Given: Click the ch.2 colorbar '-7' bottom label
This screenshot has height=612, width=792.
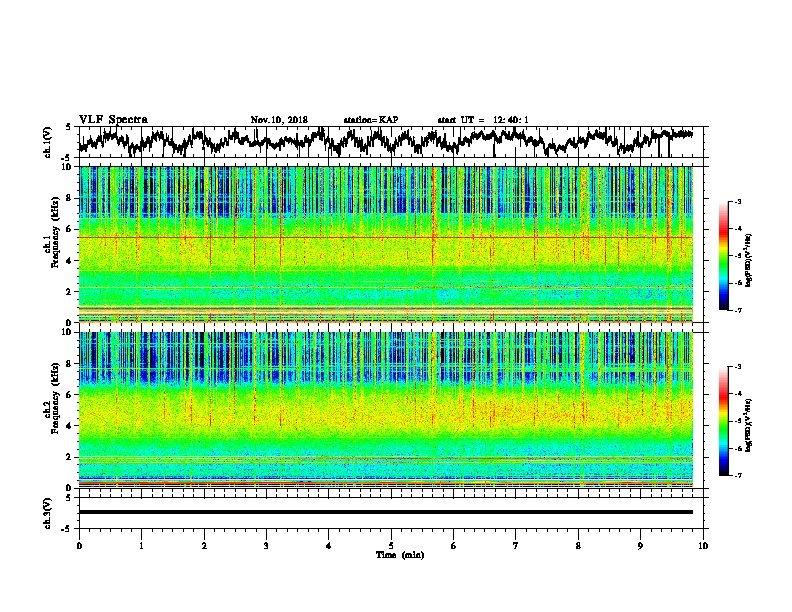Looking at the screenshot, I should (x=738, y=475).
